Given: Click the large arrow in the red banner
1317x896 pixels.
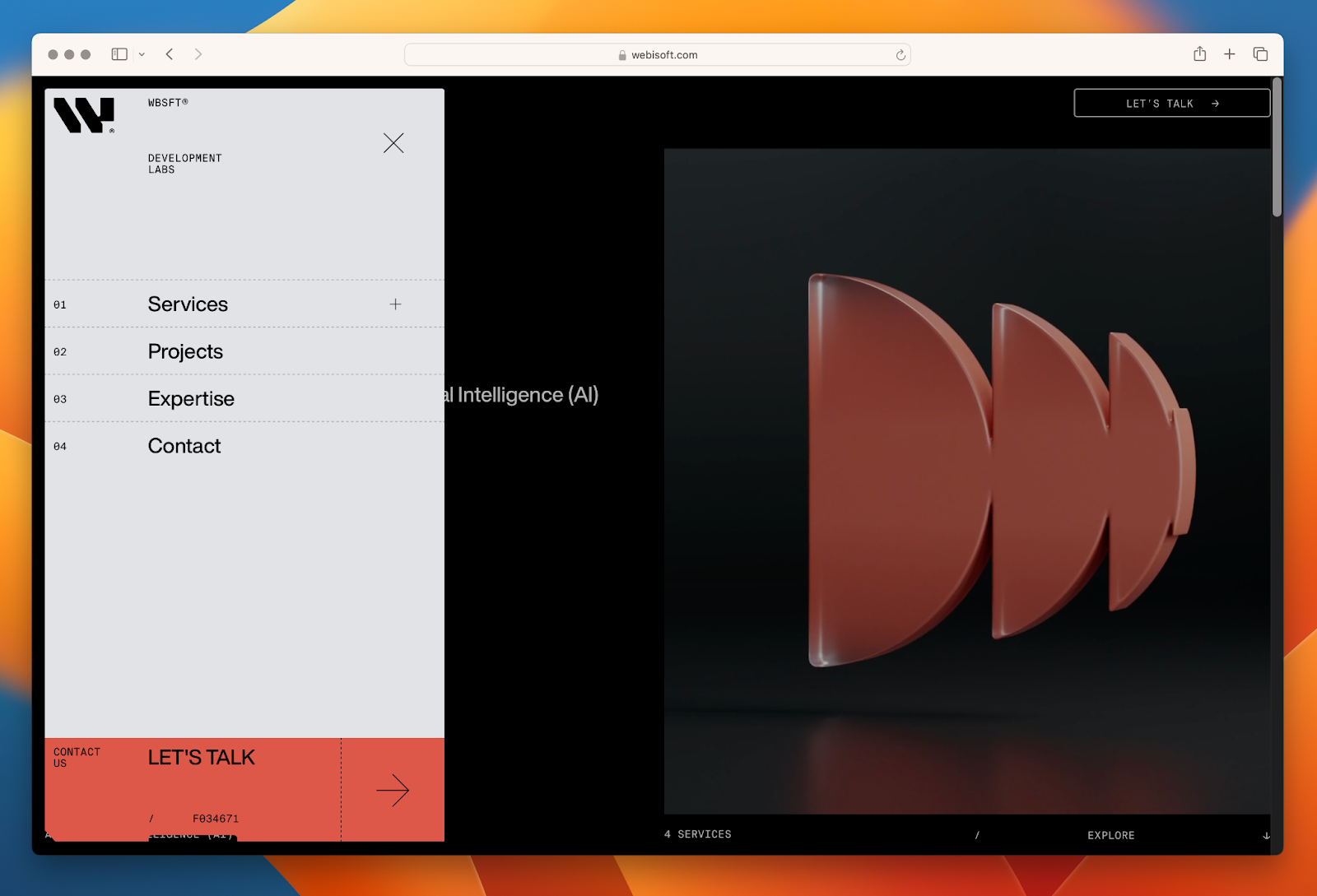Looking at the screenshot, I should (x=393, y=790).
